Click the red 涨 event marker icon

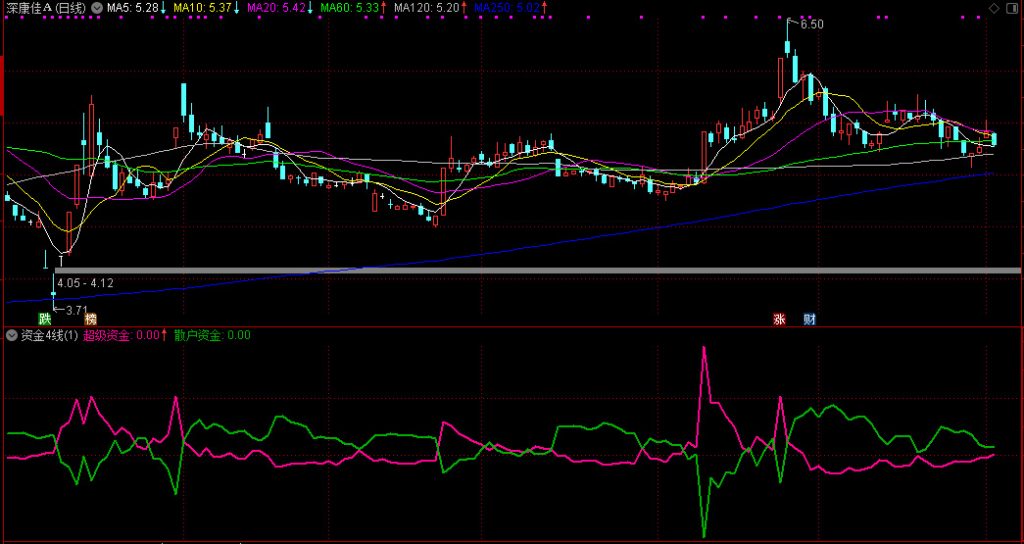[779, 319]
